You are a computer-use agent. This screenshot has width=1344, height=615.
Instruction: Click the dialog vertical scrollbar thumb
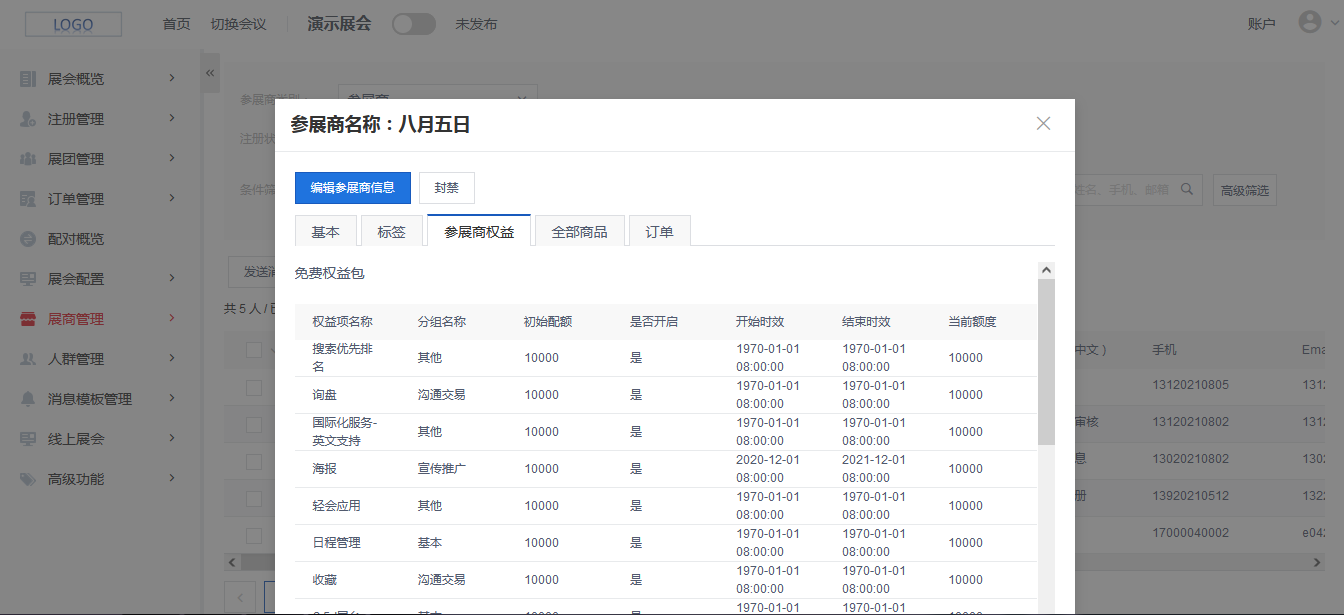point(1046,362)
